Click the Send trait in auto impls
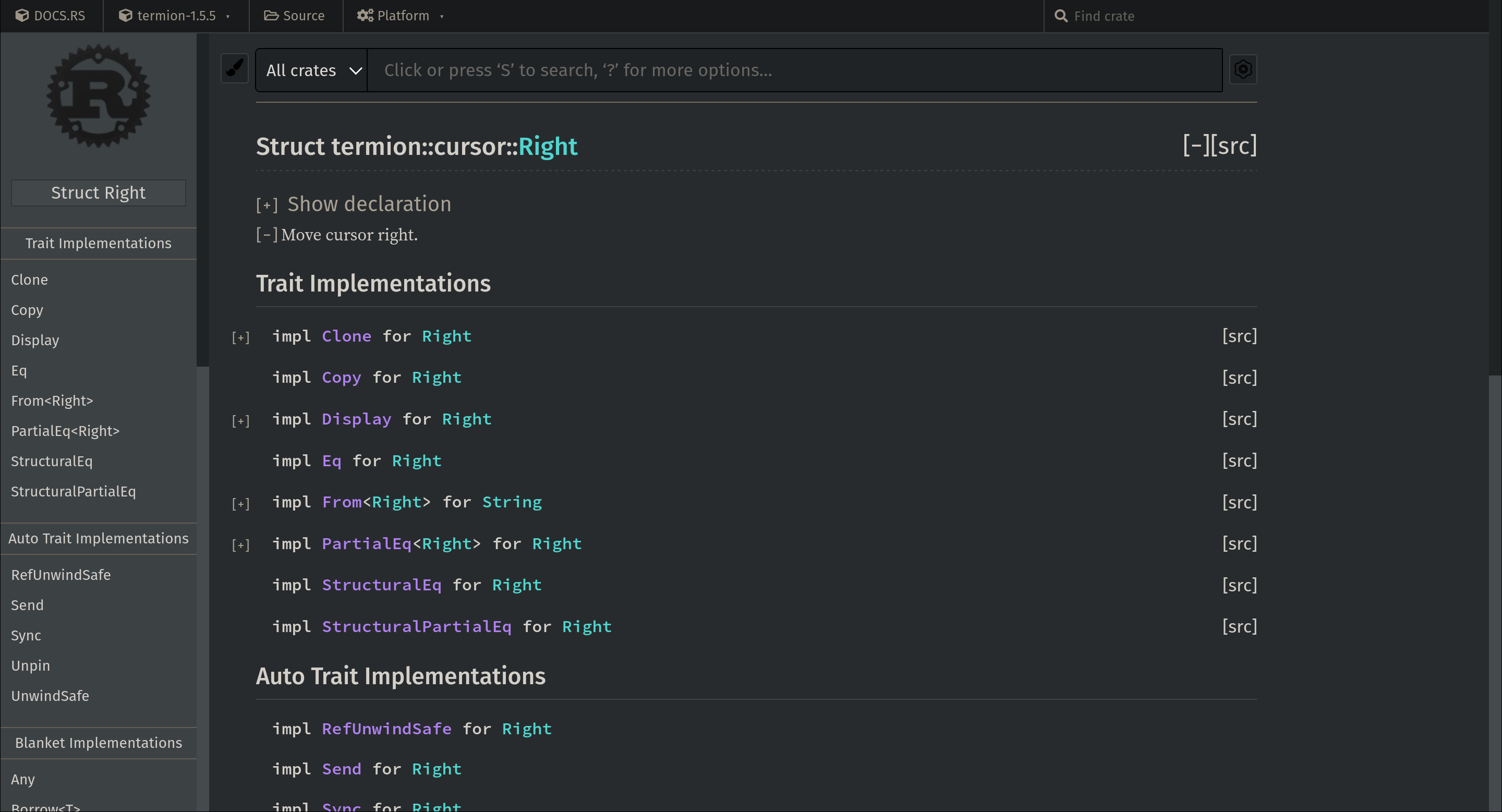 click(x=341, y=769)
